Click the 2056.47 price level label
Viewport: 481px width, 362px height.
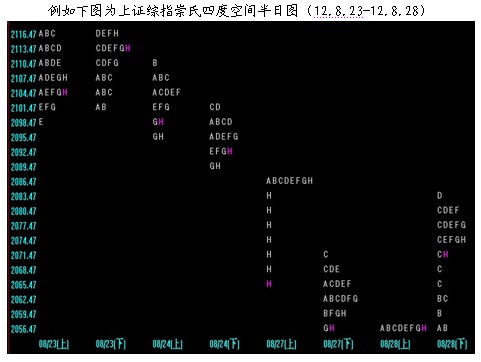point(23,329)
